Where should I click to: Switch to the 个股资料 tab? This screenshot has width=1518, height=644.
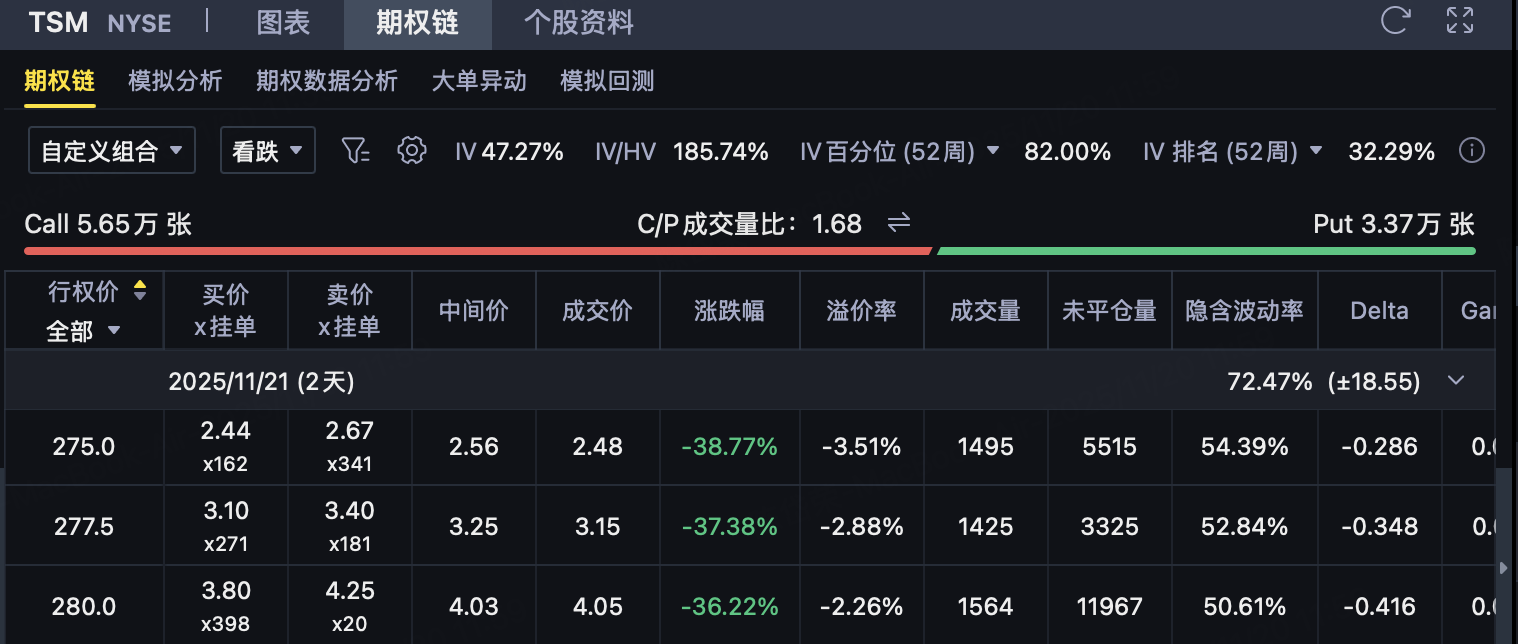pos(578,23)
